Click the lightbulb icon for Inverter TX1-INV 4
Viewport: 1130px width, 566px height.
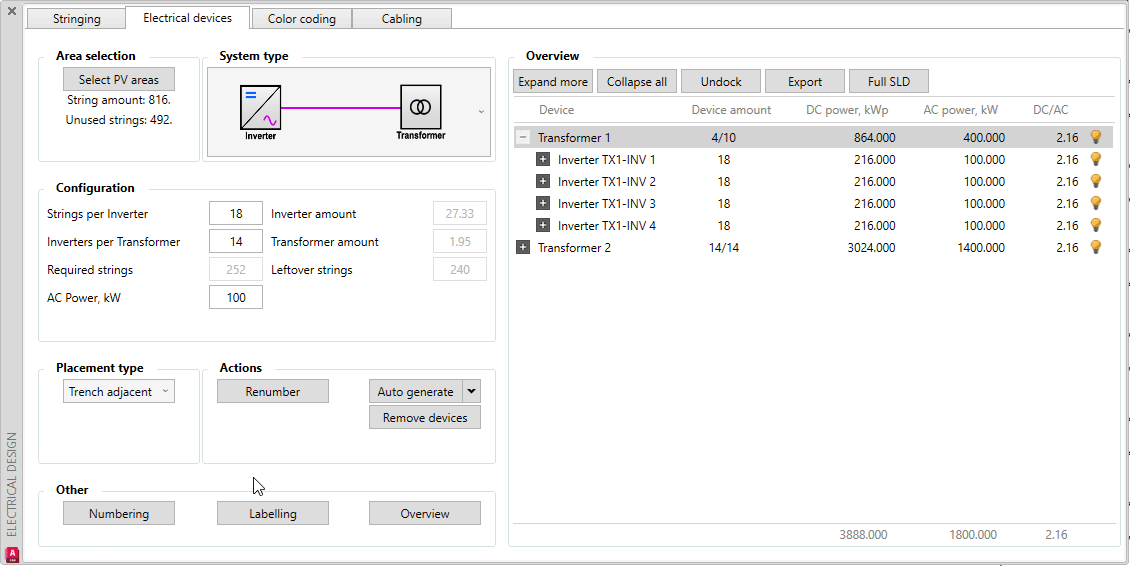[1095, 225]
